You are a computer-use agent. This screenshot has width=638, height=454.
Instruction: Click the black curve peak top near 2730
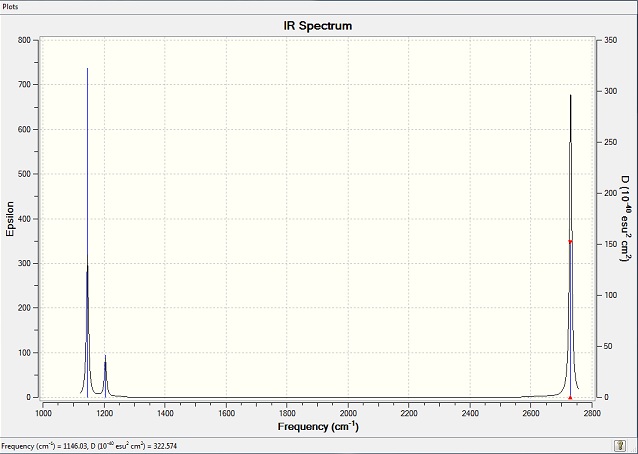570,96
